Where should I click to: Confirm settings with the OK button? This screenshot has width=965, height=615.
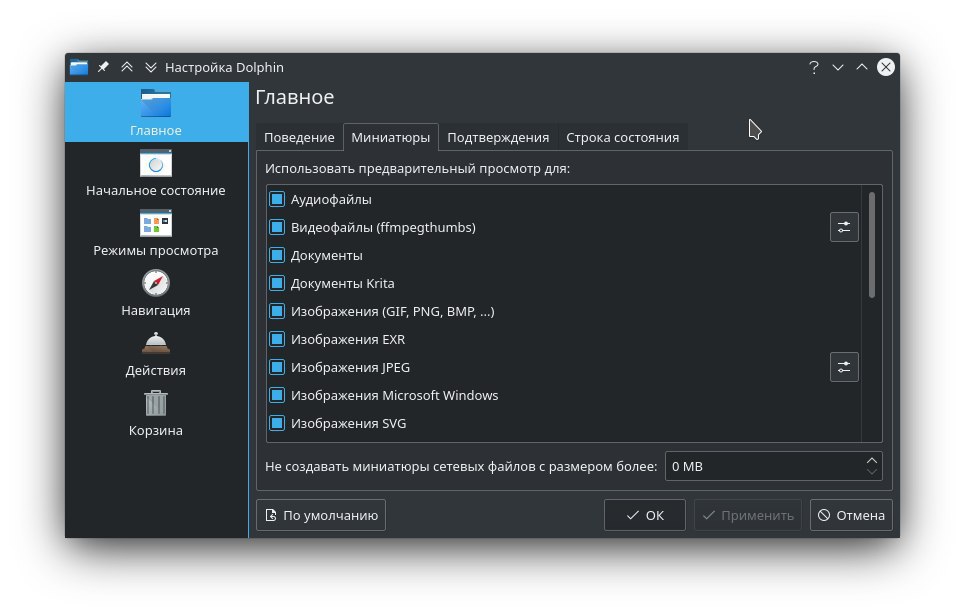pos(644,515)
